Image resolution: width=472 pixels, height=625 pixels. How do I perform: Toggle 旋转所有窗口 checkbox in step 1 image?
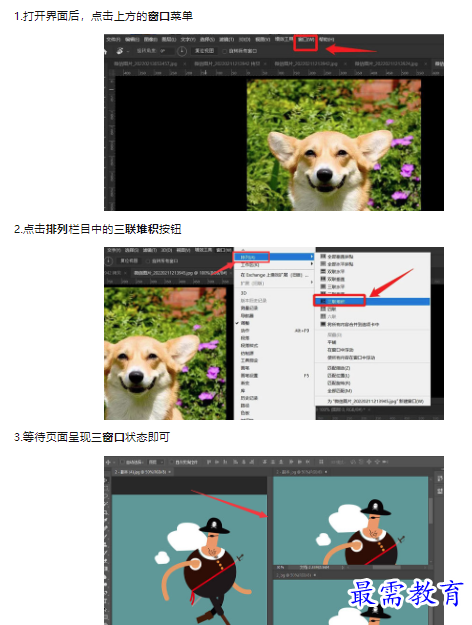pos(224,51)
